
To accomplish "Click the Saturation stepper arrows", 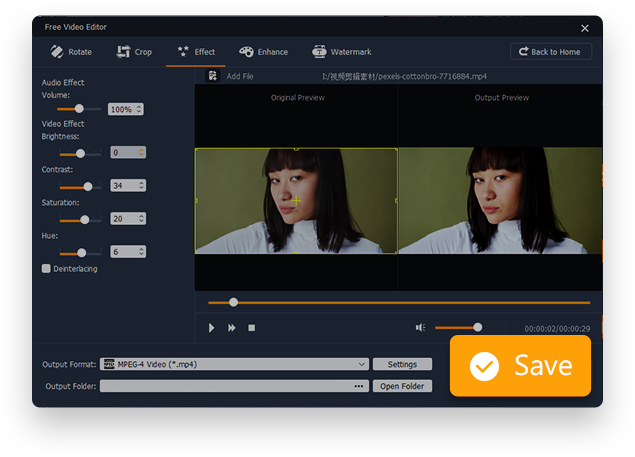I will click(141, 219).
